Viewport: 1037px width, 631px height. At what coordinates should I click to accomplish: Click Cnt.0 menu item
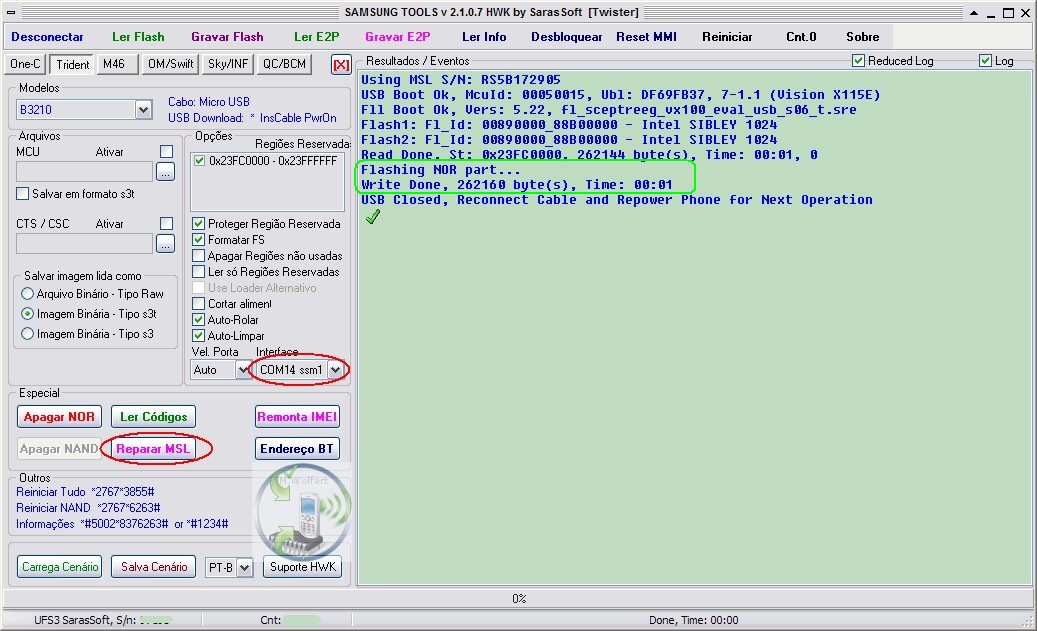coord(801,37)
